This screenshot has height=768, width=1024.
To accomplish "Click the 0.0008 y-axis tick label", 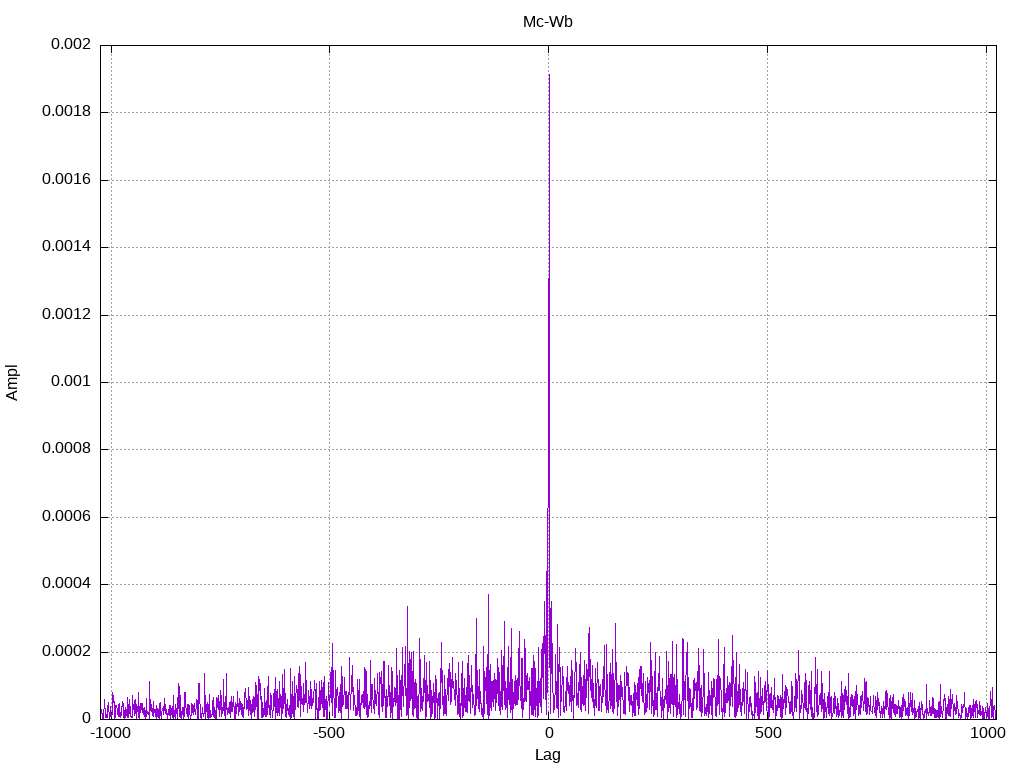I will 66,449.
